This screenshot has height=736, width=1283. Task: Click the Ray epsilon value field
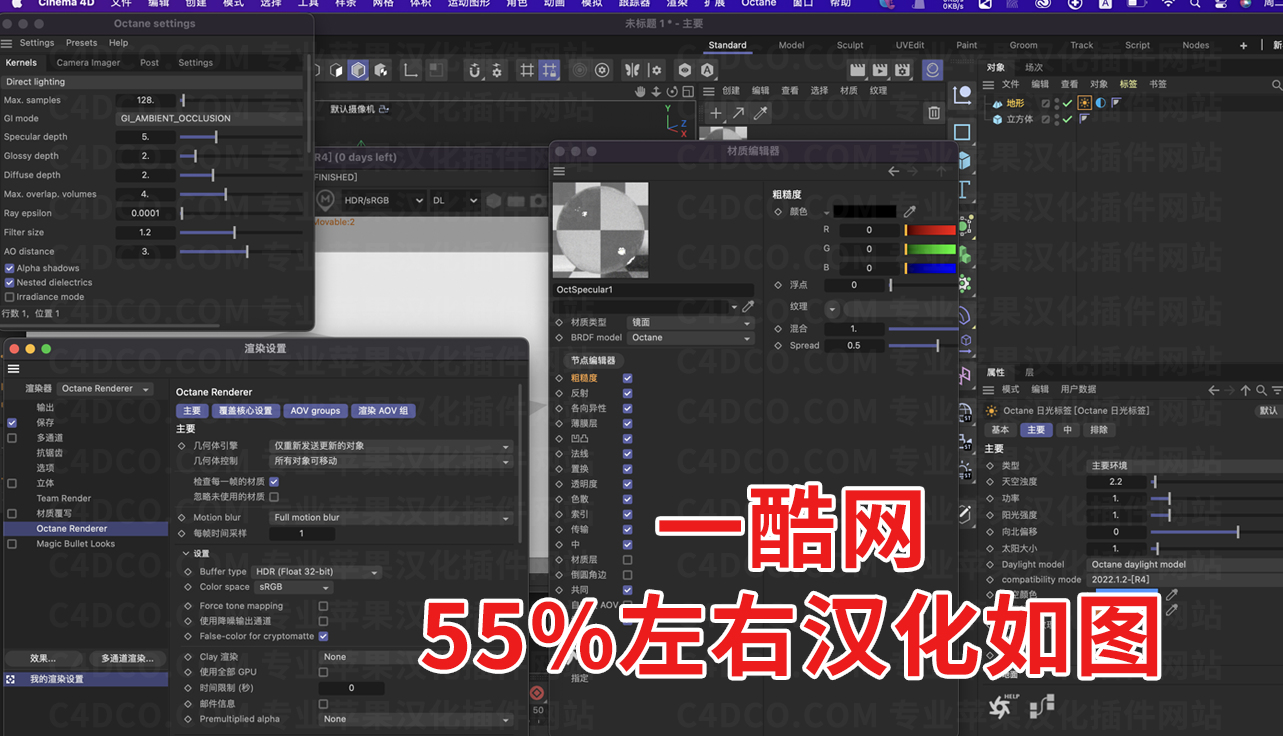[x=145, y=213]
